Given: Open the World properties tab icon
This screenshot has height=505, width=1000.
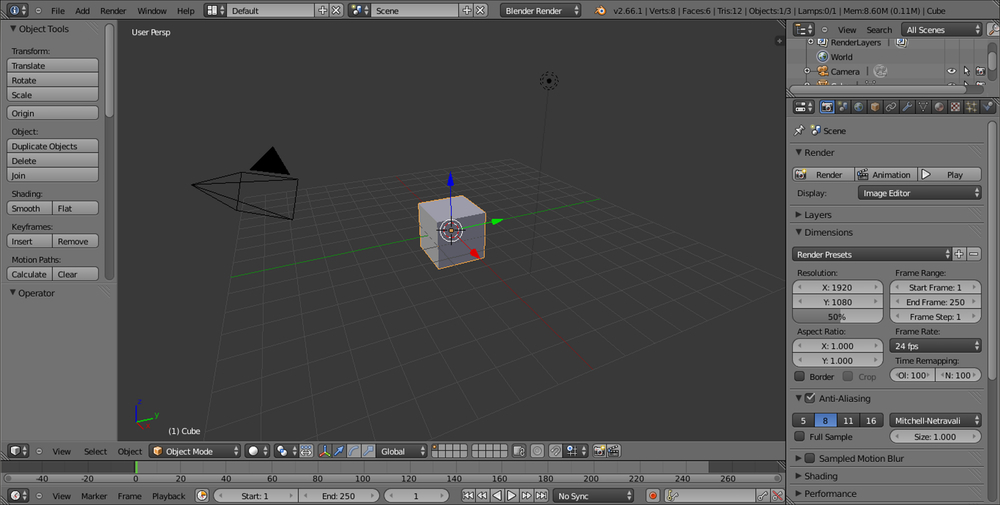Looking at the screenshot, I should [859, 107].
